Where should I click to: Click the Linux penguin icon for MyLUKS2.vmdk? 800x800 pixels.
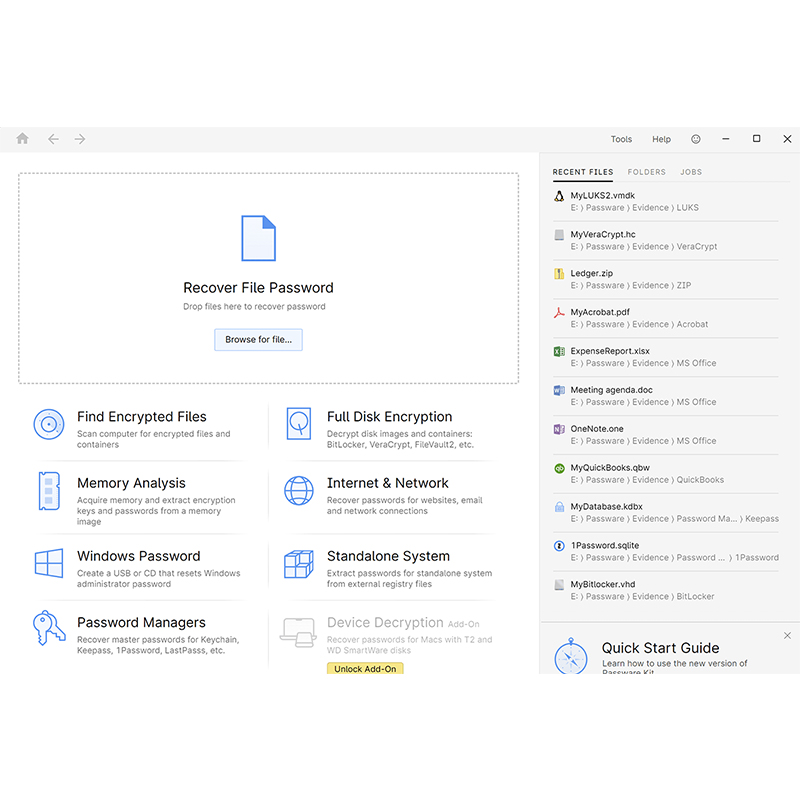[x=559, y=196]
